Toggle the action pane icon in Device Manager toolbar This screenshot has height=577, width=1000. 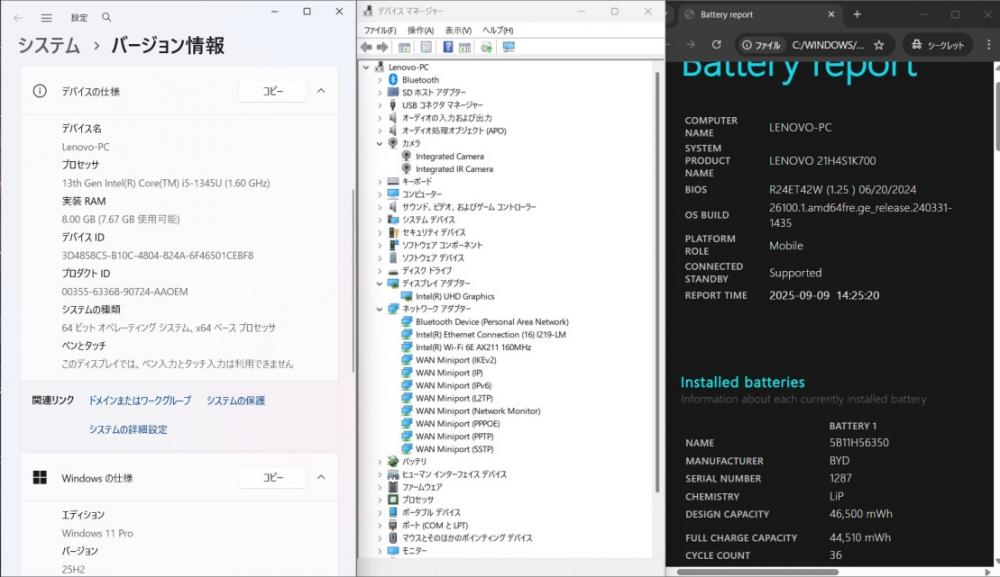[465, 47]
